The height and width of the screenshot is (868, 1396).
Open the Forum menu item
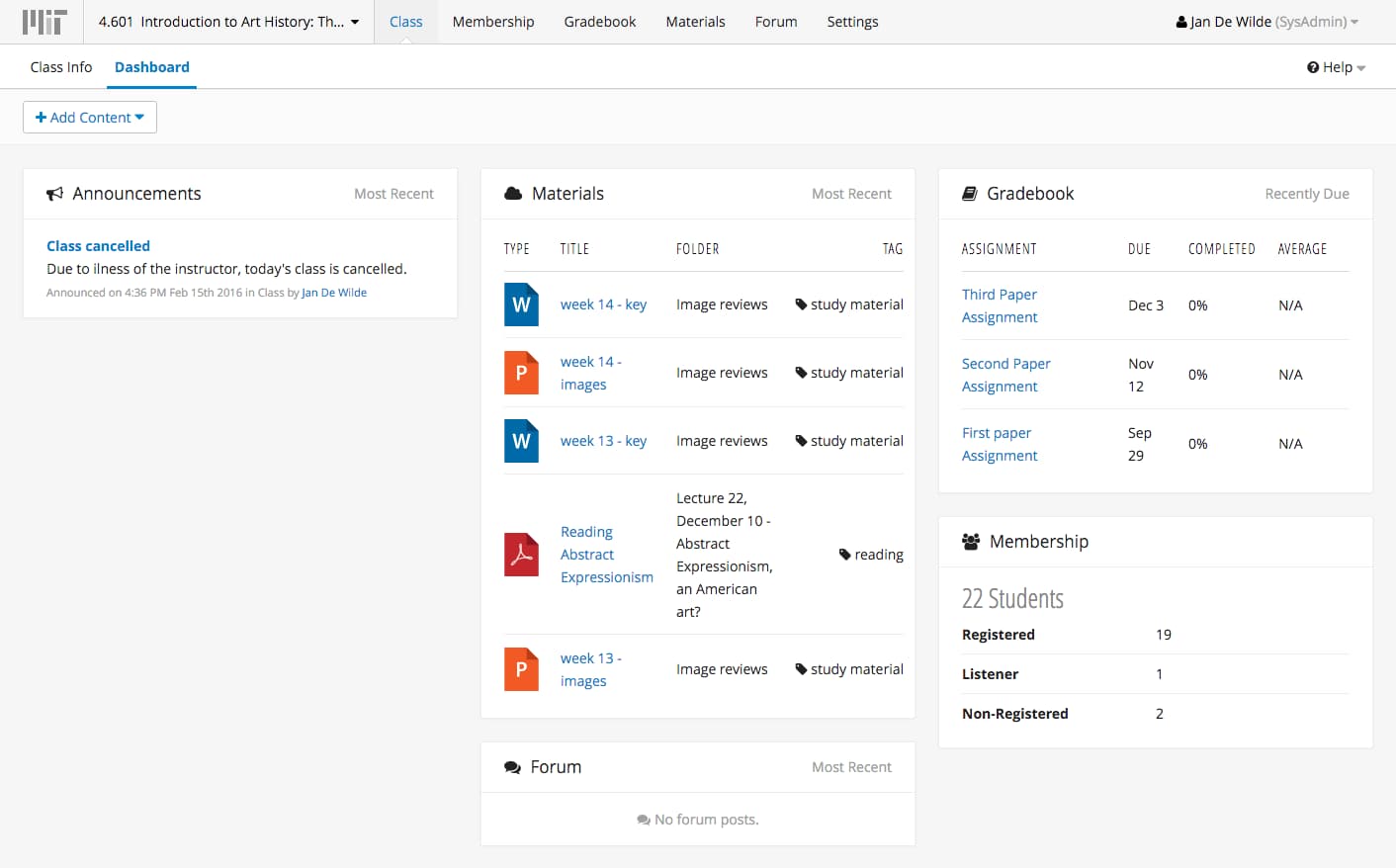pyautogui.click(x=775, y=22)
